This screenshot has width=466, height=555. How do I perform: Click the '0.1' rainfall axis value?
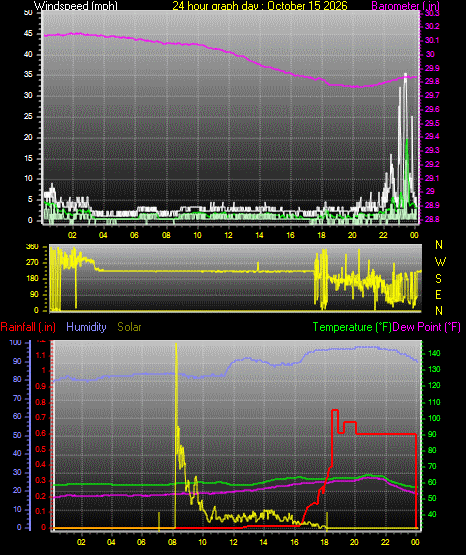coord(41,511)
